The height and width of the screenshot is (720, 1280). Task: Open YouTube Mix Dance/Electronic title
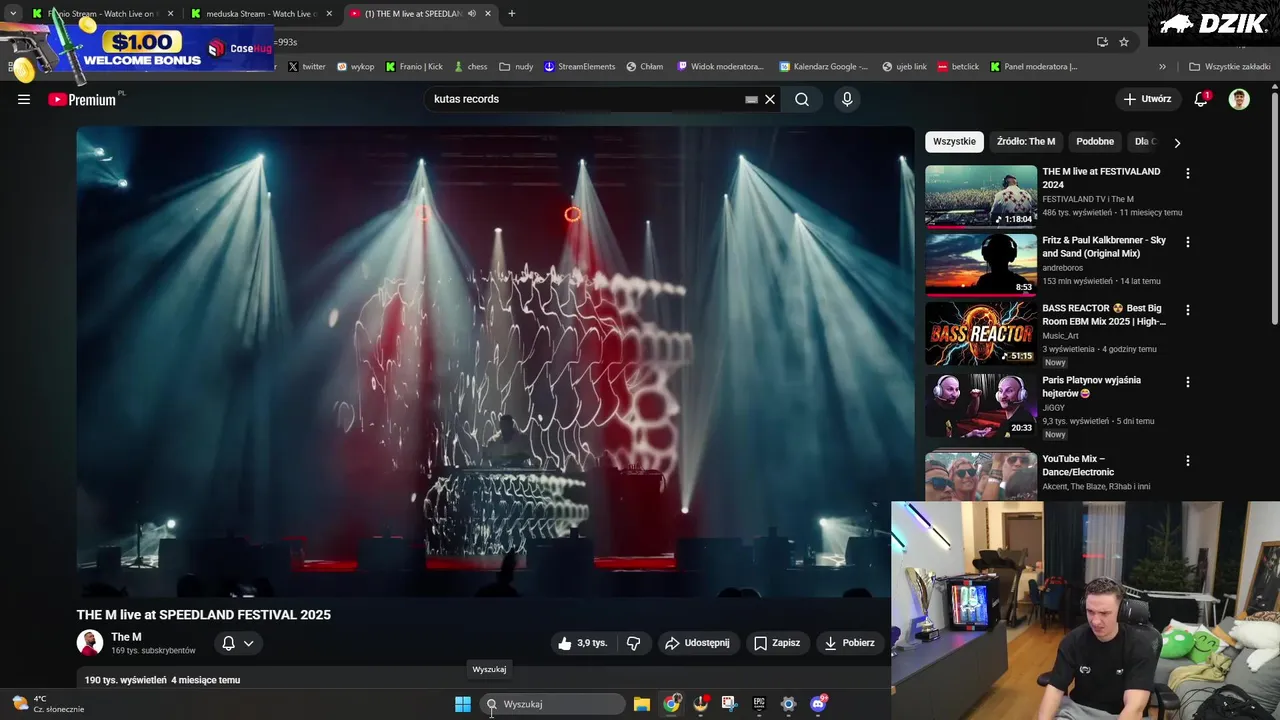tap(1078, 465)
